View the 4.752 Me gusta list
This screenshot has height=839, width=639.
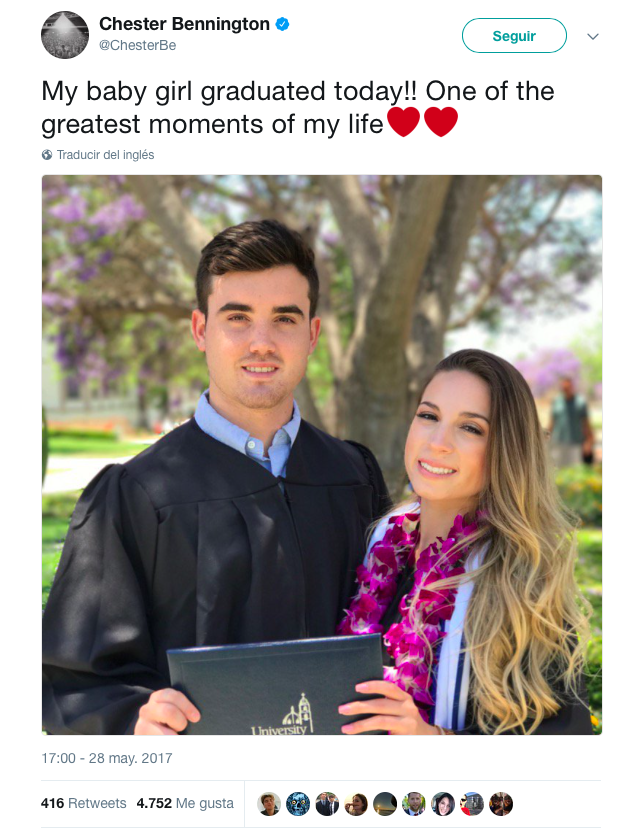click(x=185, y=803)
